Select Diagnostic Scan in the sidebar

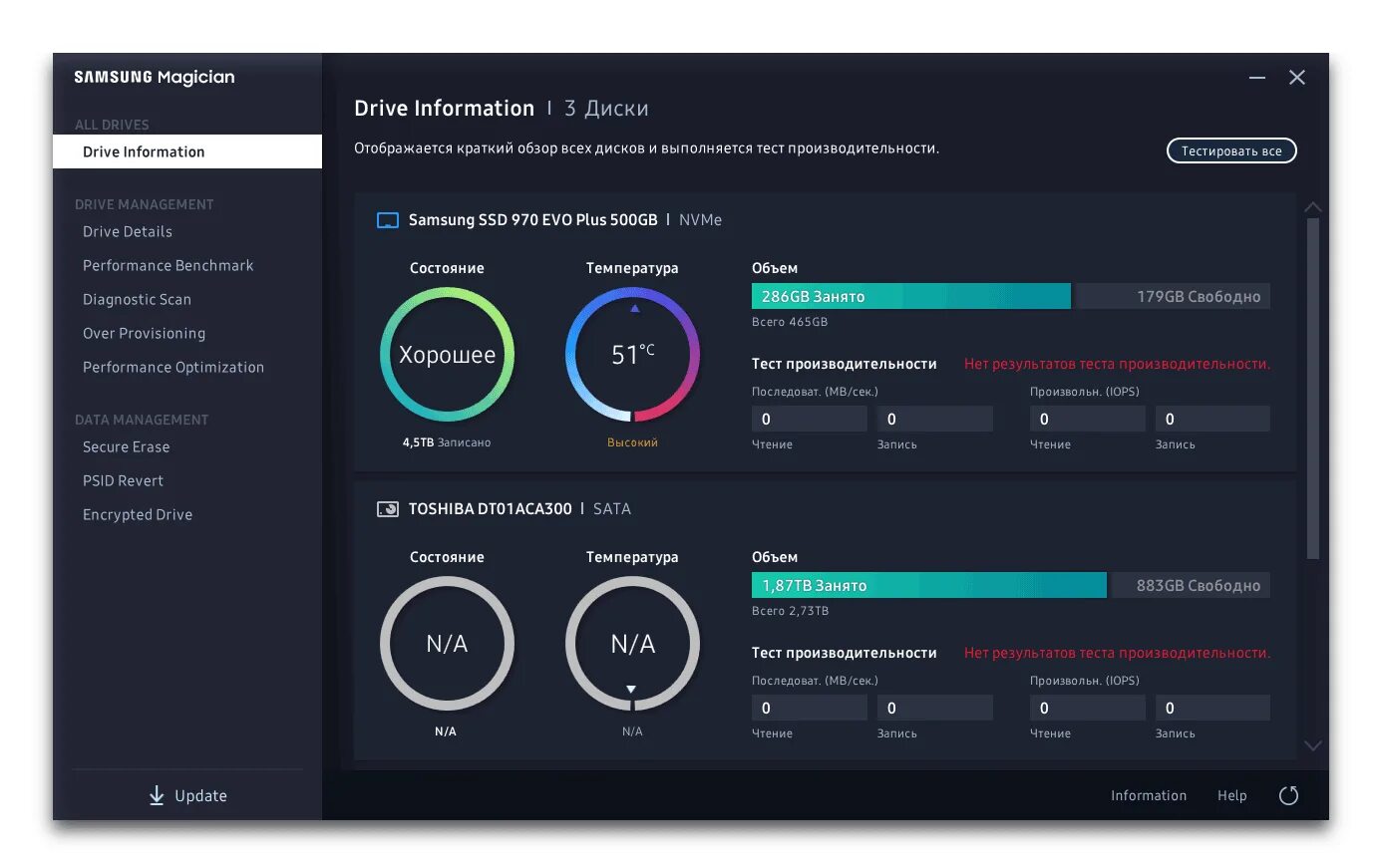pos(137,299)
